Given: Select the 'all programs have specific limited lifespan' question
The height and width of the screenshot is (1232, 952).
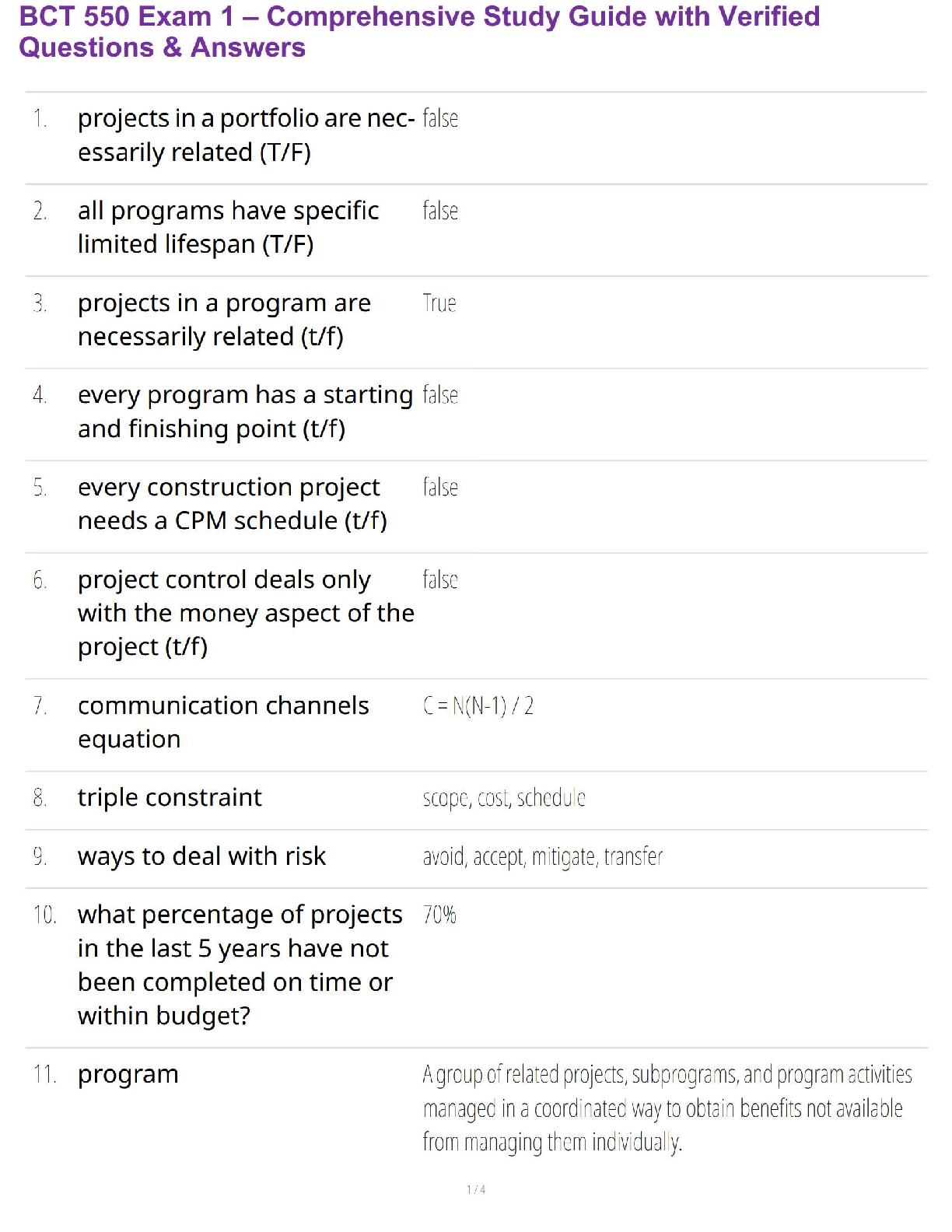Looking at the screenshot, I should point(228,227).
